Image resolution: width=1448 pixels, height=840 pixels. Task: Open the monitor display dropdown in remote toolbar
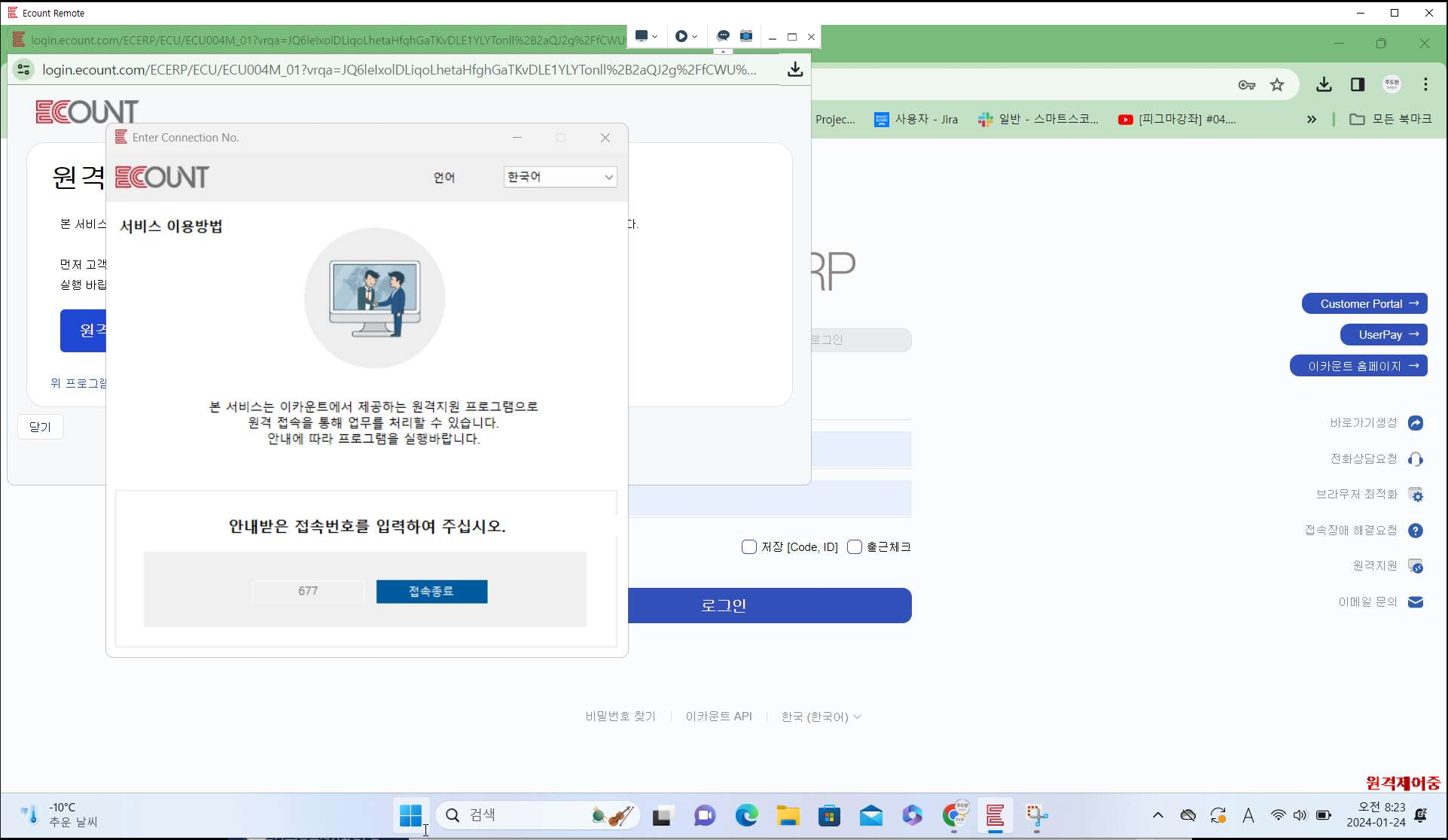[645, 36]
